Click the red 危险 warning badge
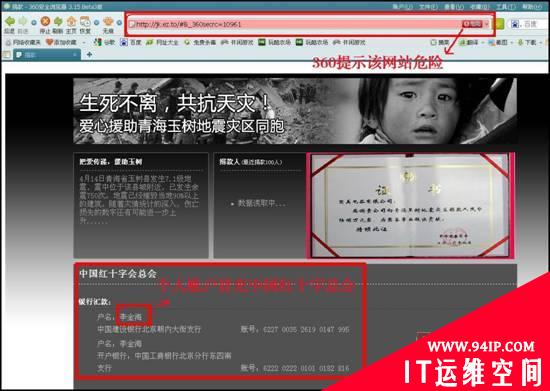550x391 pixels. [x=472, y=24]
